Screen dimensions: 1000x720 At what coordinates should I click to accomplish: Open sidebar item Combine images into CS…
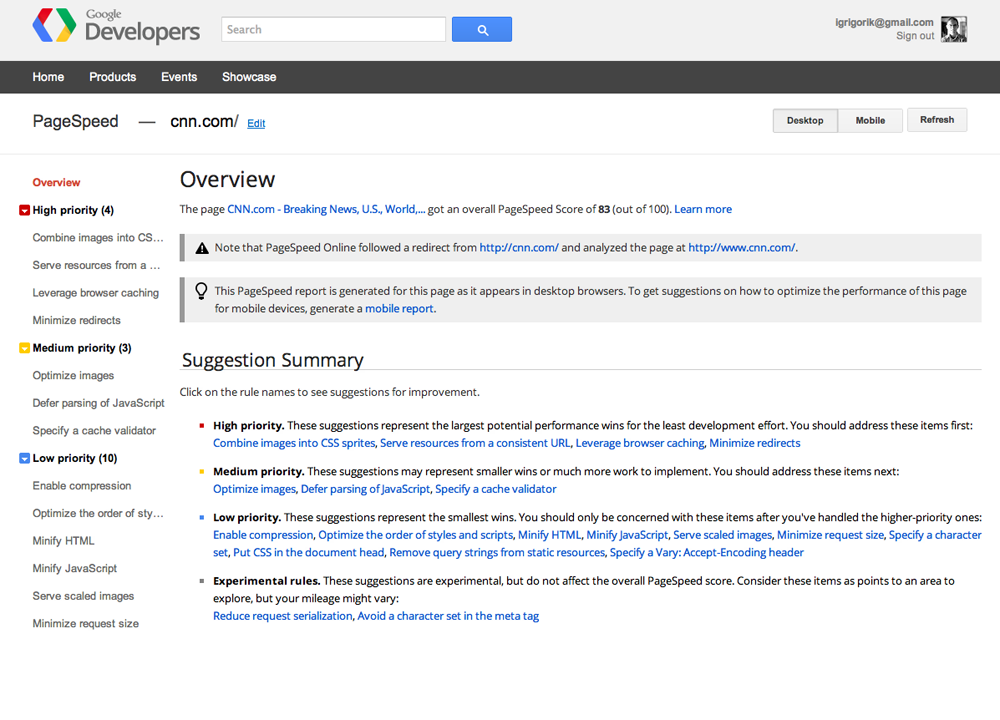click(98, 238)
